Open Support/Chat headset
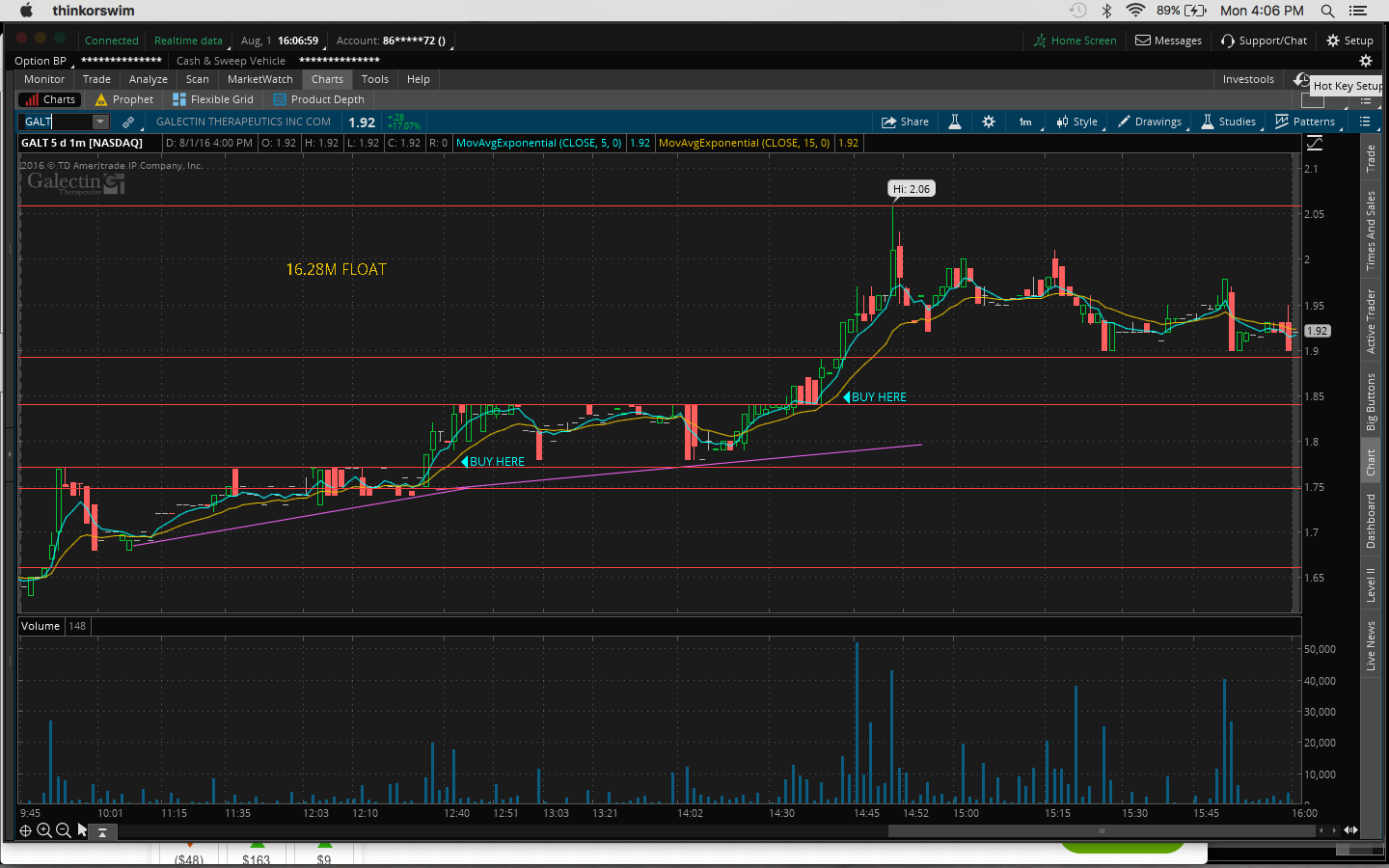Viewport: 1389px width, 868px height. (x=1264, y=41)
